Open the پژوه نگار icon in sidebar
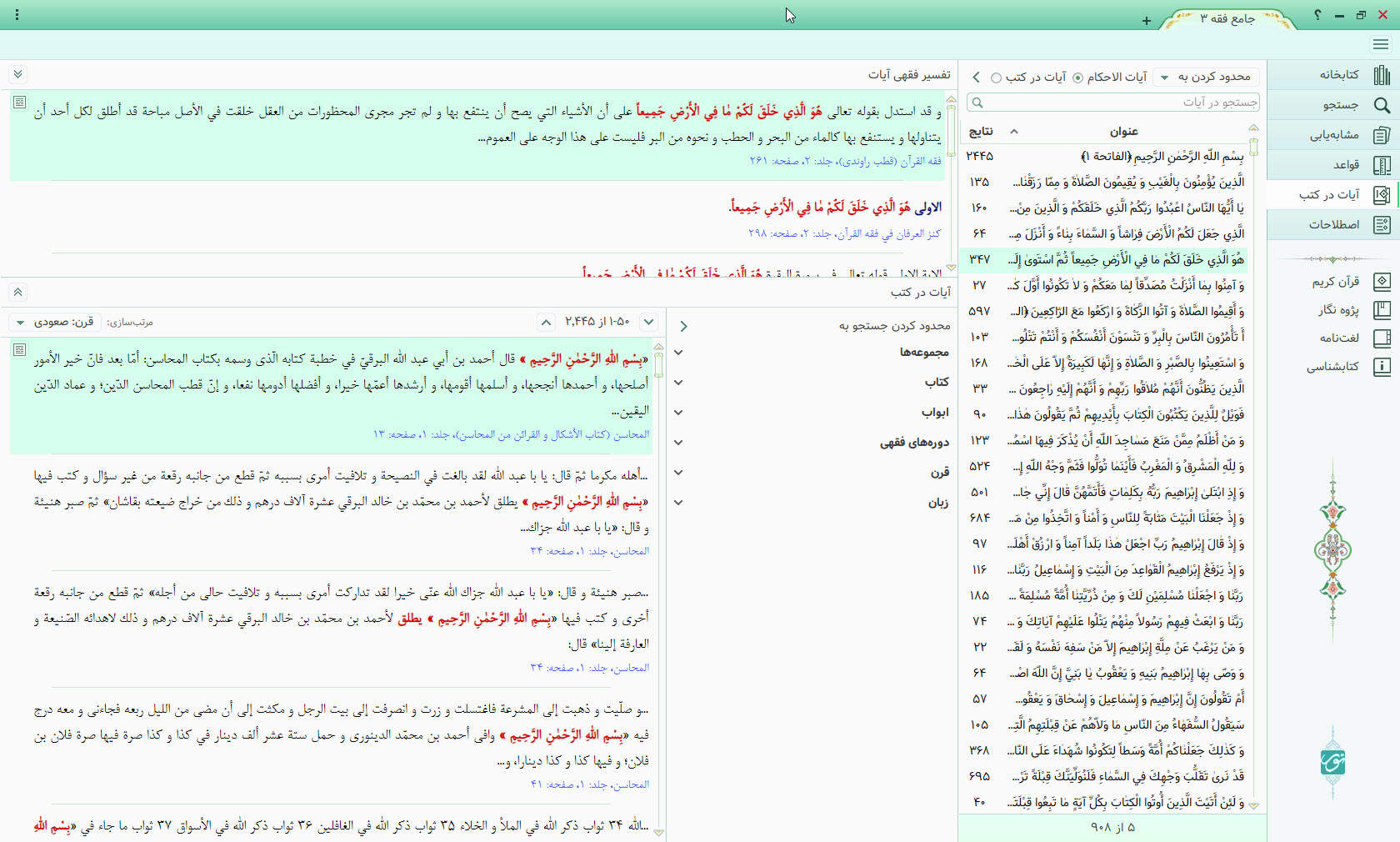The height and width of the screenshot is (842, 1400). click(x=1381, y=310)
